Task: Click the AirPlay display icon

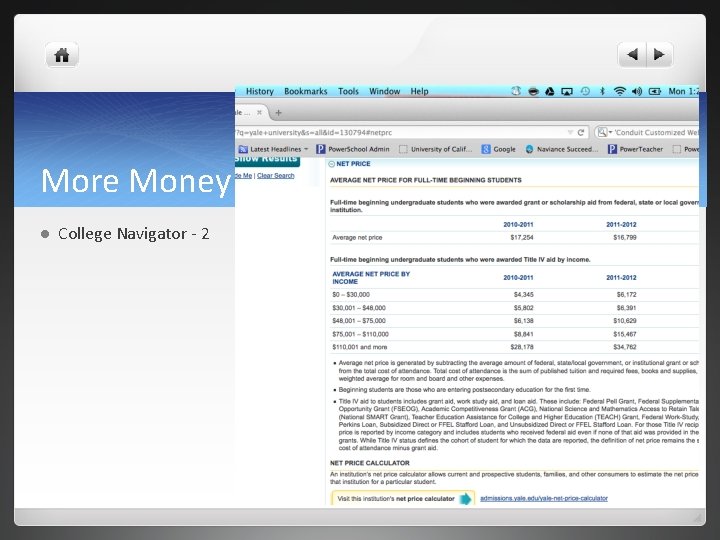Action: pyautogui.click(x=567, y=91)
